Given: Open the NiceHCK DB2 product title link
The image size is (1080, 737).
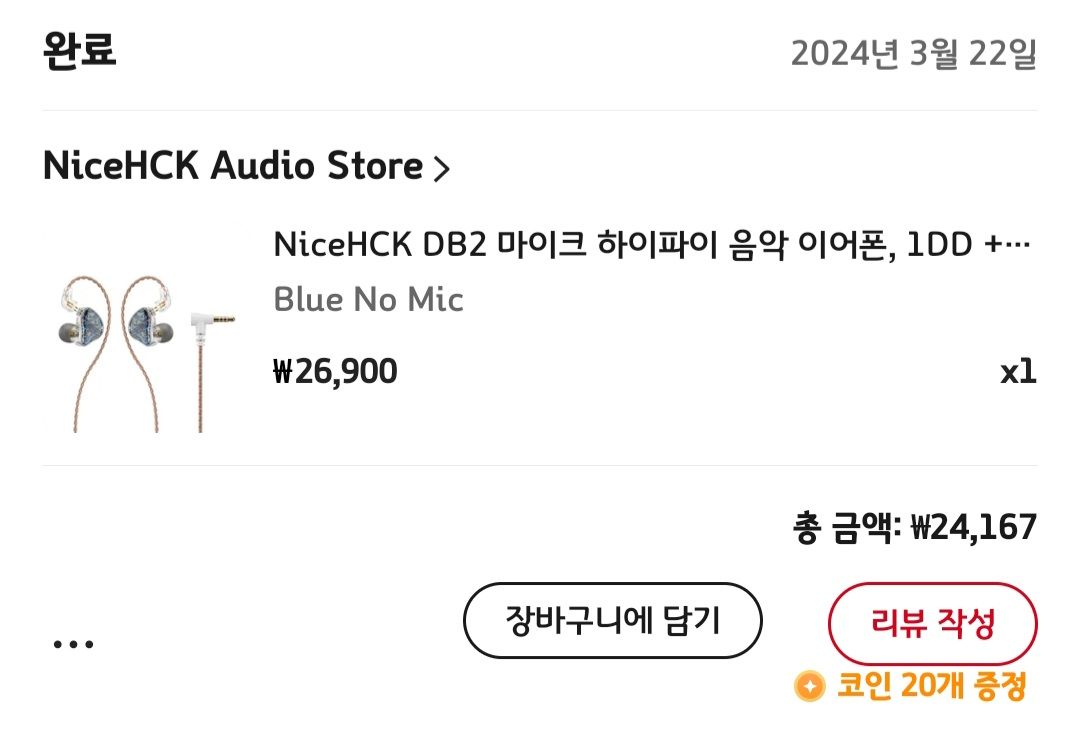Looking at the screenshot, I should click(655, 240).
